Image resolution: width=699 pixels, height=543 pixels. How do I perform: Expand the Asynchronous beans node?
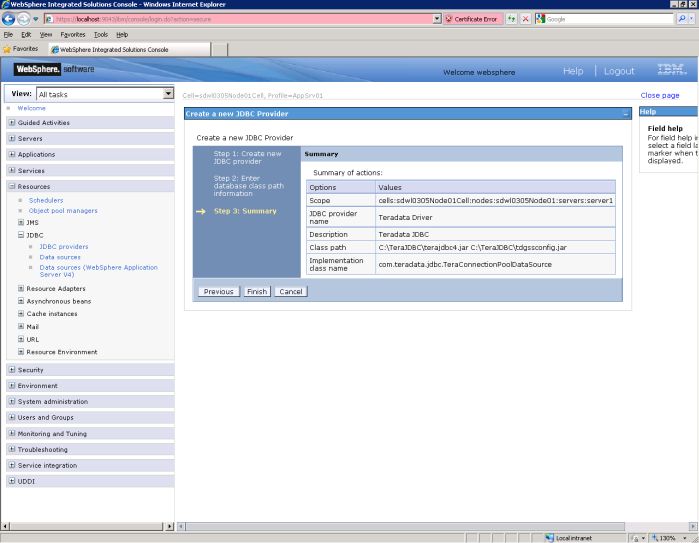coord(21,301)
